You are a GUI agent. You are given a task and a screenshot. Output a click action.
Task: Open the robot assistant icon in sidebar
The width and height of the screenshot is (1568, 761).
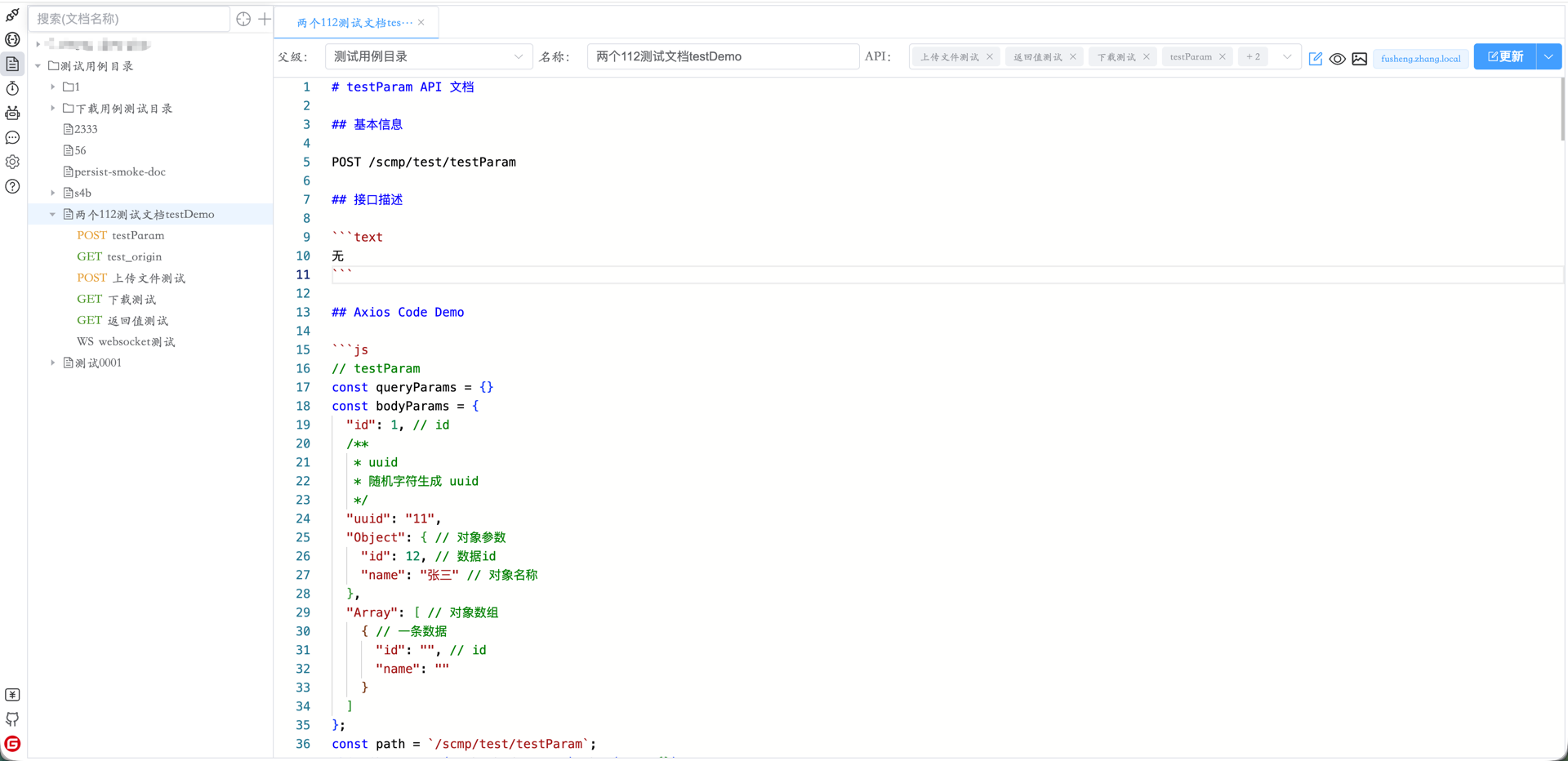(x=12, y=113)
